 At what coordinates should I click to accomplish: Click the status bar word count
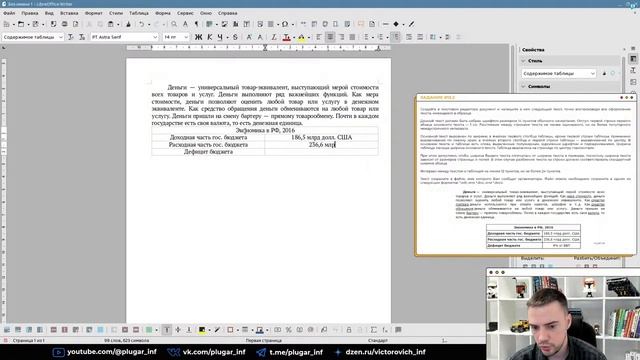coord(127,340)
